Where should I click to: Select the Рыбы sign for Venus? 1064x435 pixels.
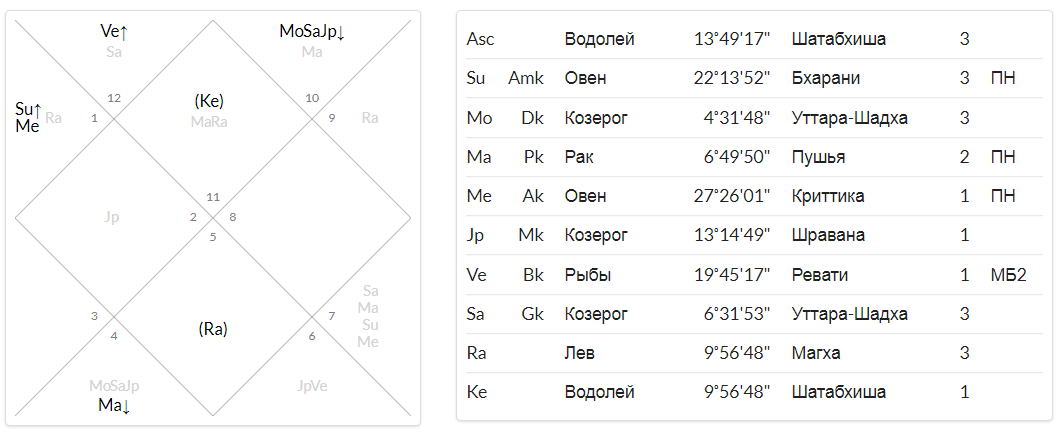click(x=588, y=276)
